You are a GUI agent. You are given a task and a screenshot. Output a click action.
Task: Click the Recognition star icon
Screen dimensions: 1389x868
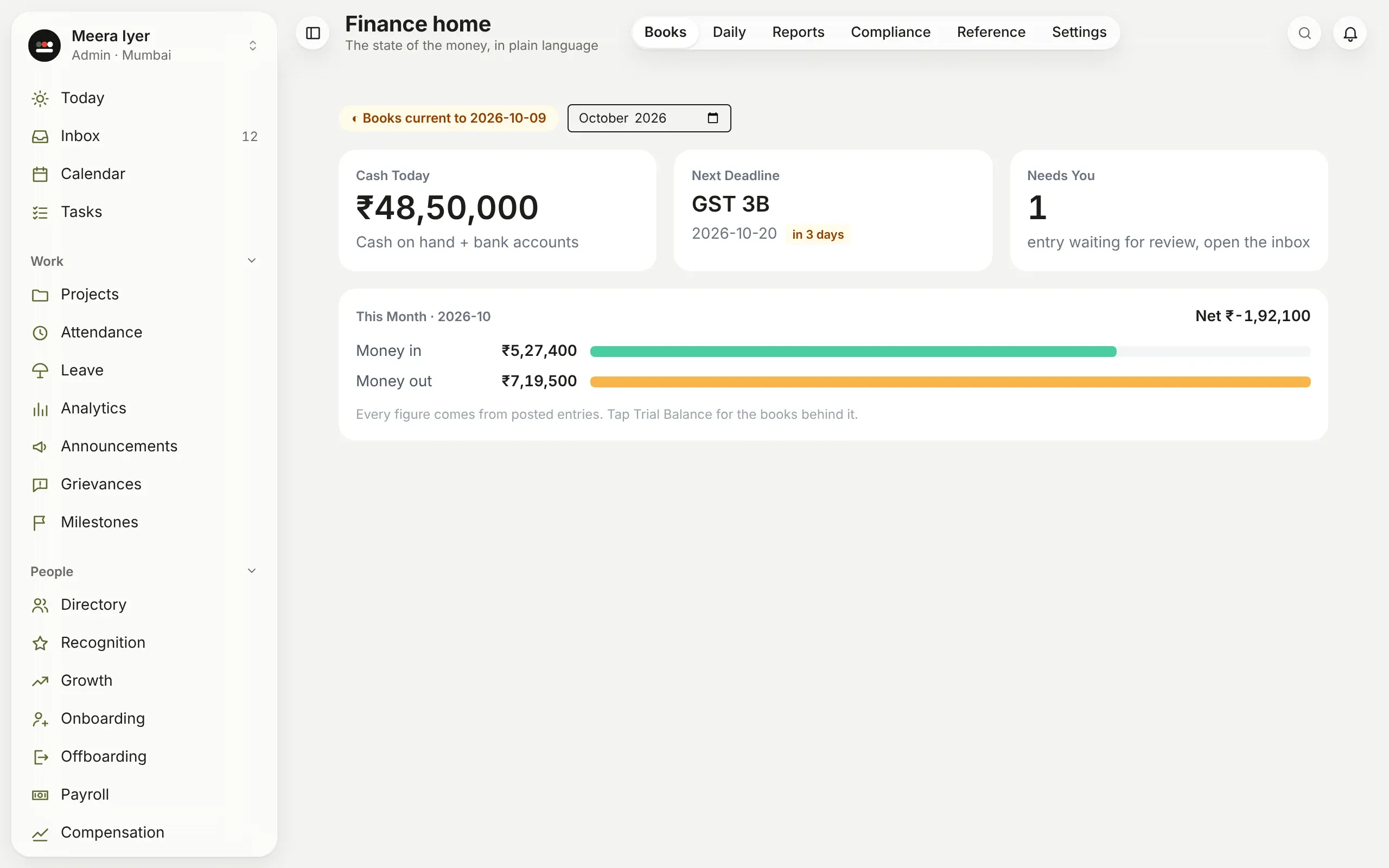pos(40,642)
